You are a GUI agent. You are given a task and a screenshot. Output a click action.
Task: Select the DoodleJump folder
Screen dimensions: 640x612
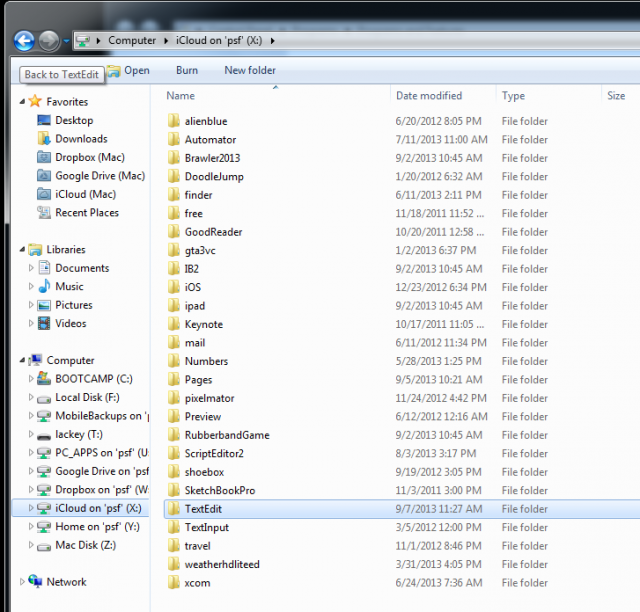214,176
